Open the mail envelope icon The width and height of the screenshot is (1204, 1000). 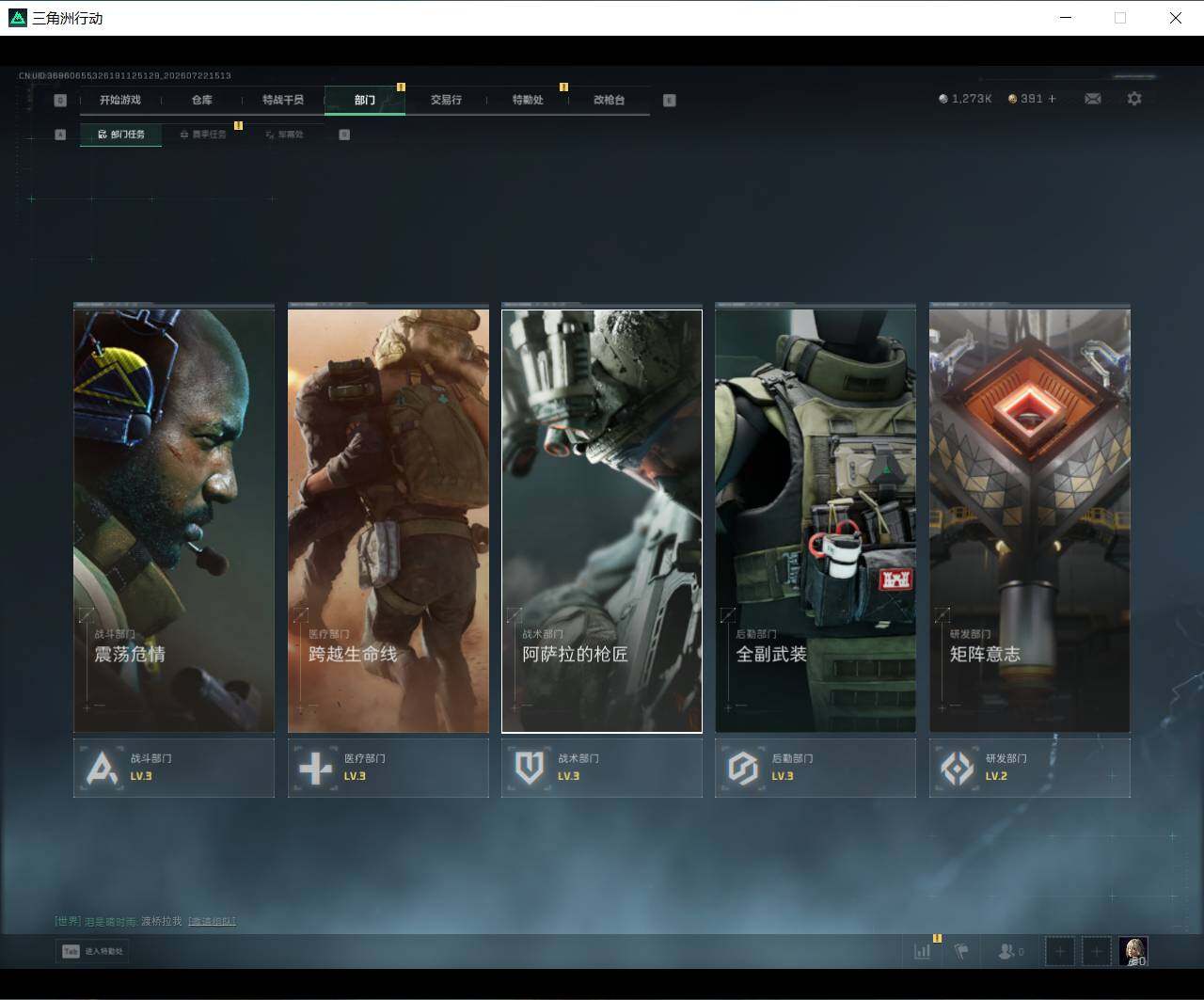click(1093, 99)
